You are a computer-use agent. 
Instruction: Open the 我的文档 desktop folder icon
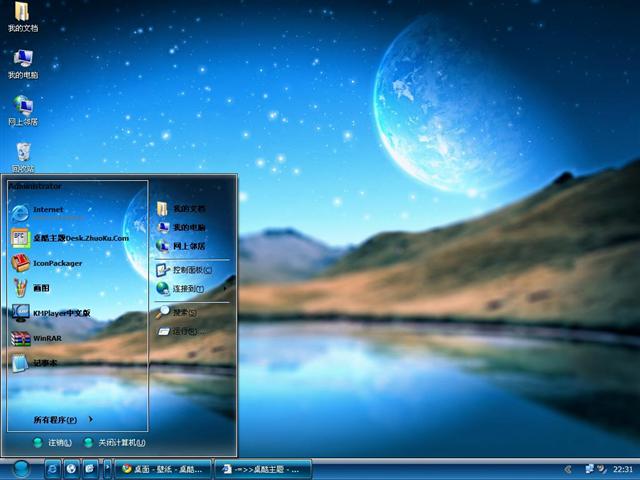click(x=23, y=16)
